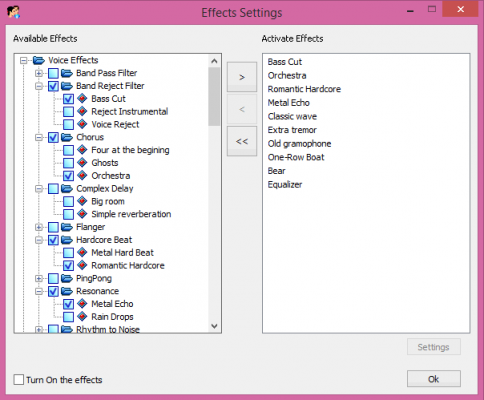The width and height of the screenshot is (484, 400).
Task: Click the Bass Cut effect diamond icon
Action: (82, 99)
